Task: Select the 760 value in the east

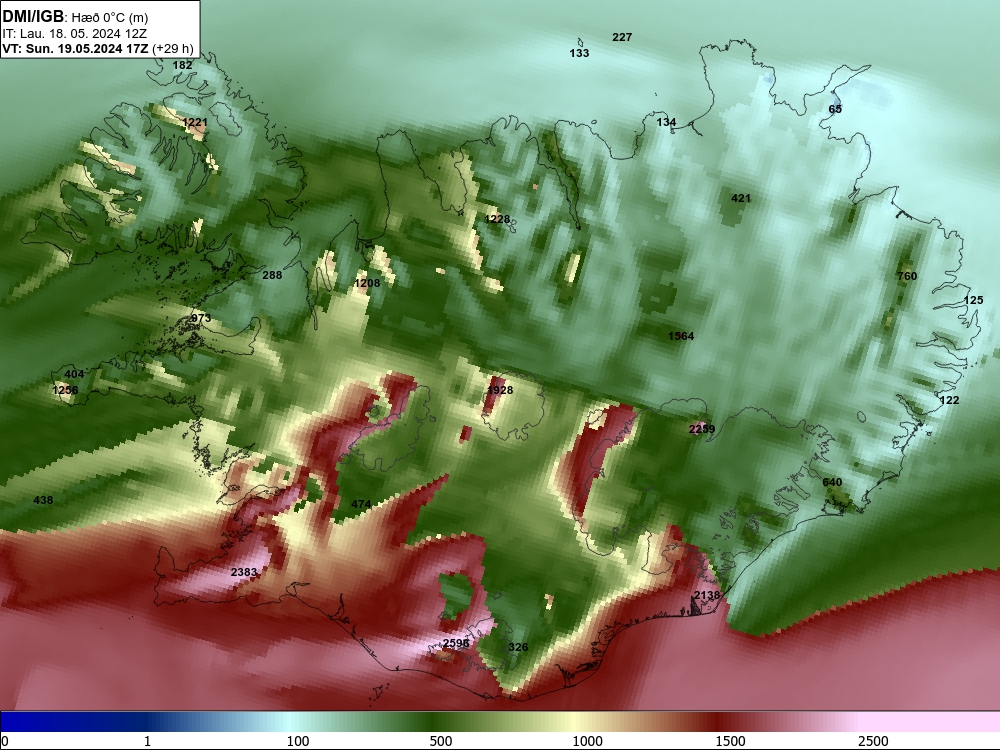Action: (907, 276)
